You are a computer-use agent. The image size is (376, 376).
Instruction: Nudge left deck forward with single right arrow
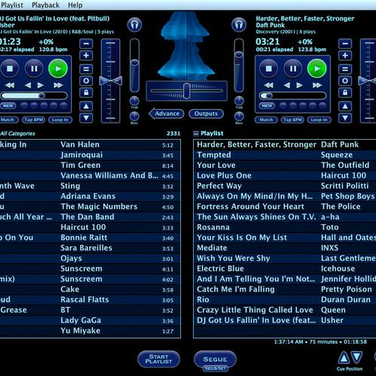point(40,85)
